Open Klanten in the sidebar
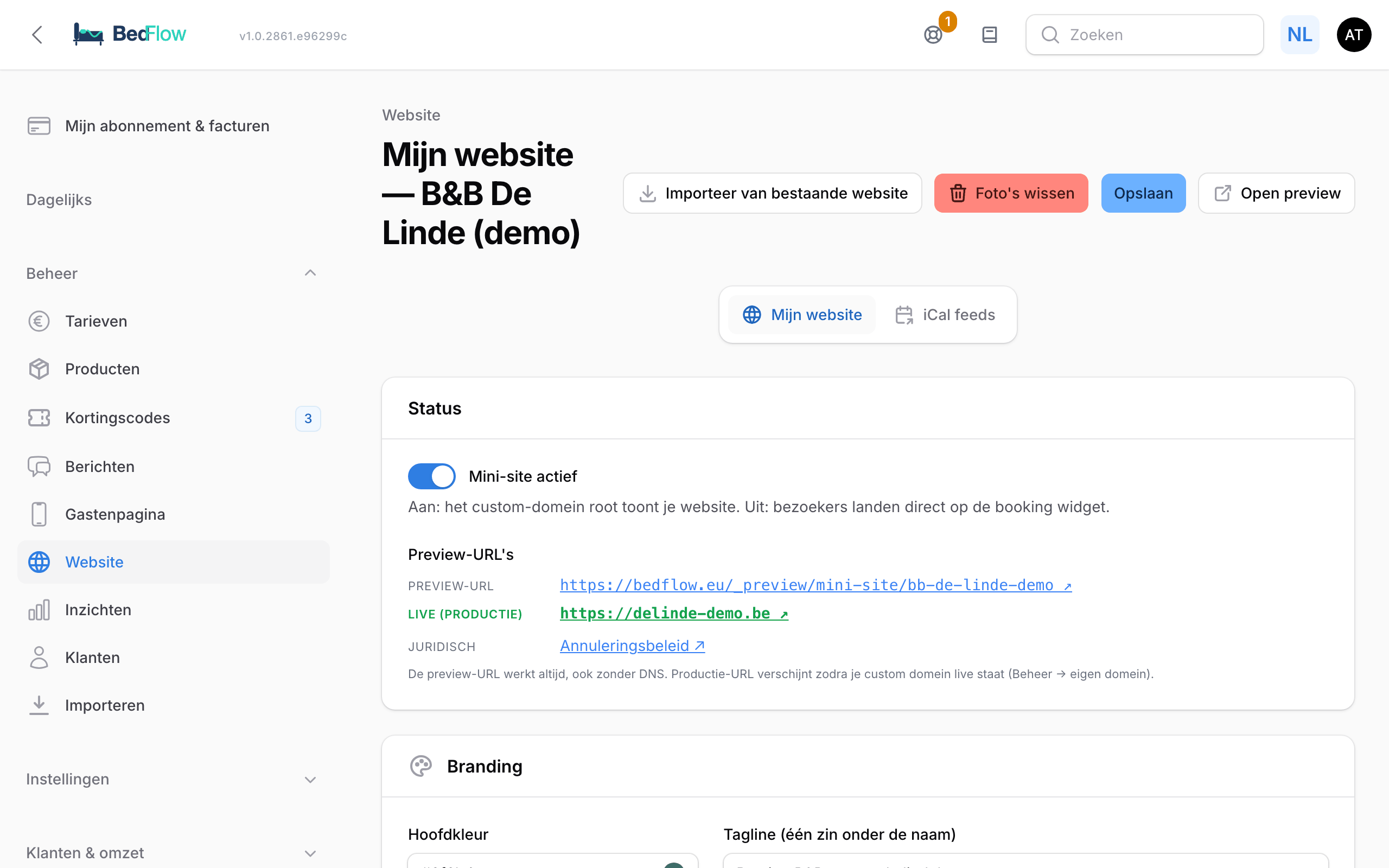The height and width of the screenshot is (868, 1389). click(173, 658)
